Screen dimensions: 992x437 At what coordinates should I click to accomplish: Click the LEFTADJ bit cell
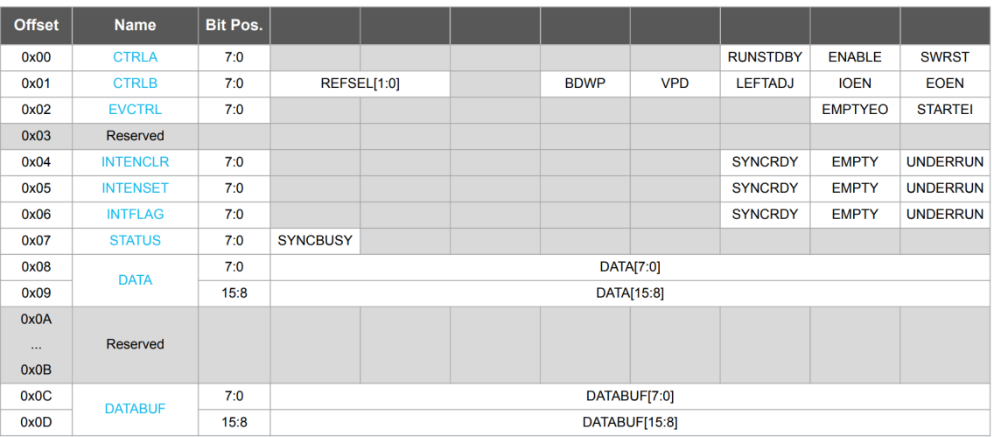(x=765, y=83)
